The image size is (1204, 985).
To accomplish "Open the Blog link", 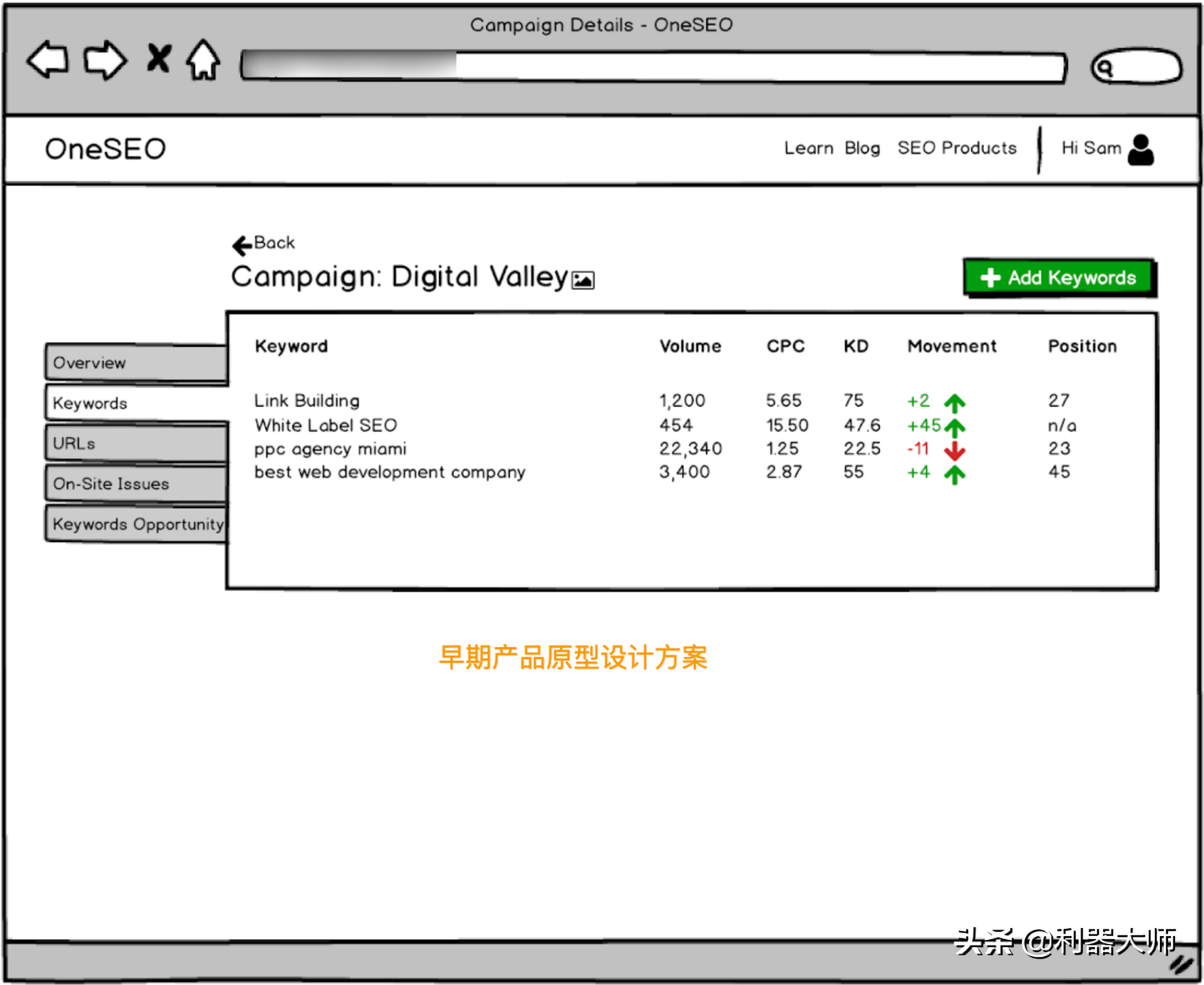I will (862, 149).
